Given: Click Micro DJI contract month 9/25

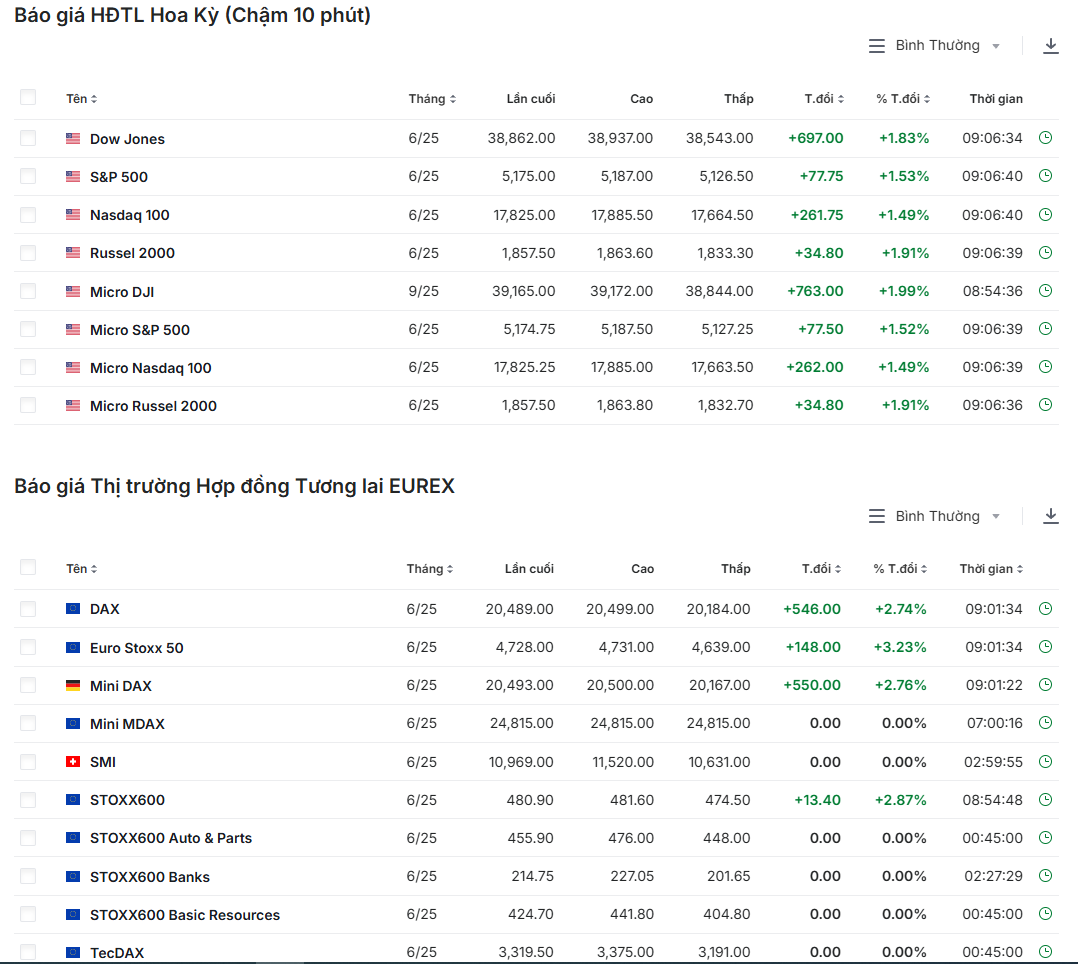Looking at the screenshot, I should click(x=424, y=291).
